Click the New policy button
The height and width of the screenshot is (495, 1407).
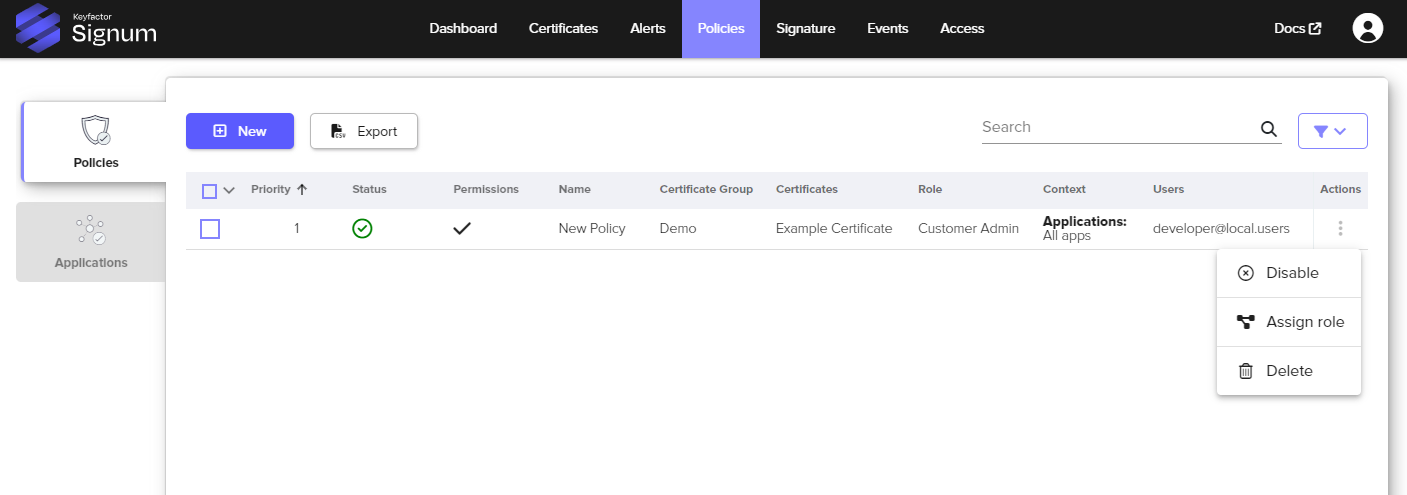pyautogui.click(x=240, y=131)
